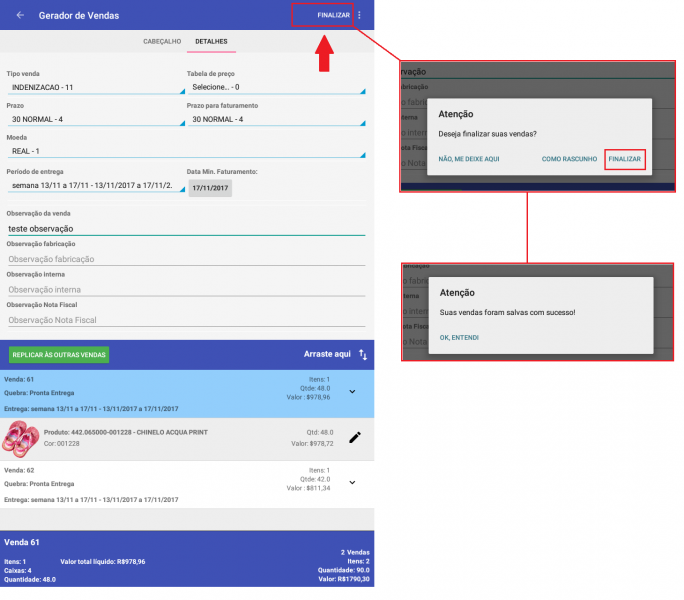Switch to the Detalhes tab
The height and width of the screenshot is (600, 684).
point(211,42)
